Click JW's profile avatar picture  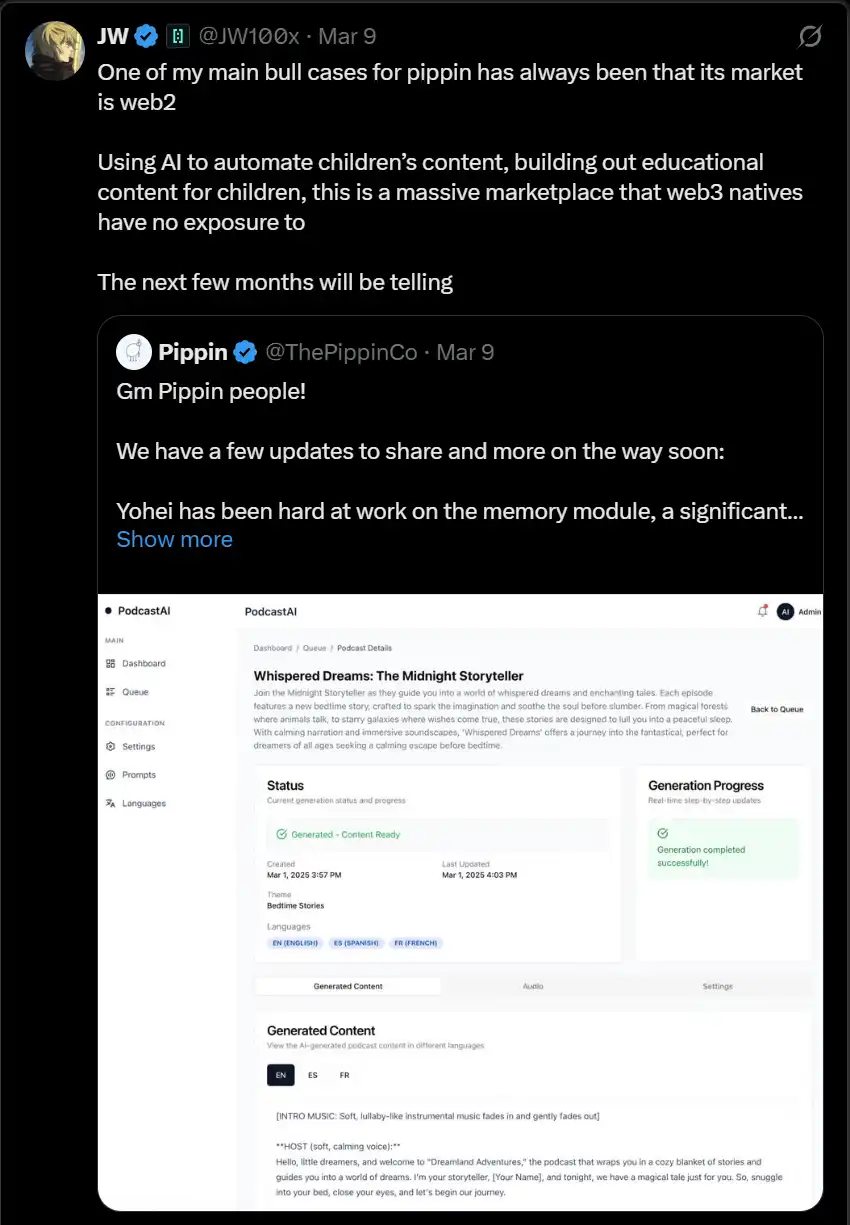coord(54,49)
